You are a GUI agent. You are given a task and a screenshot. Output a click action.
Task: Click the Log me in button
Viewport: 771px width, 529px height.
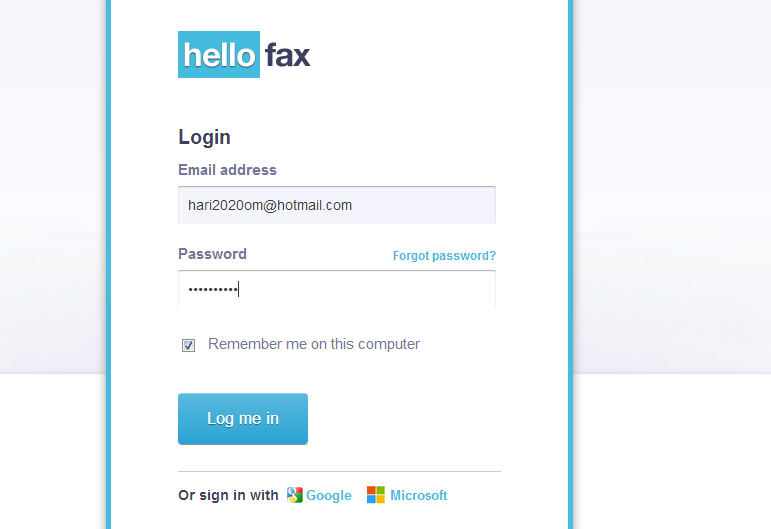pyautogui.click(x=243, y=419)
